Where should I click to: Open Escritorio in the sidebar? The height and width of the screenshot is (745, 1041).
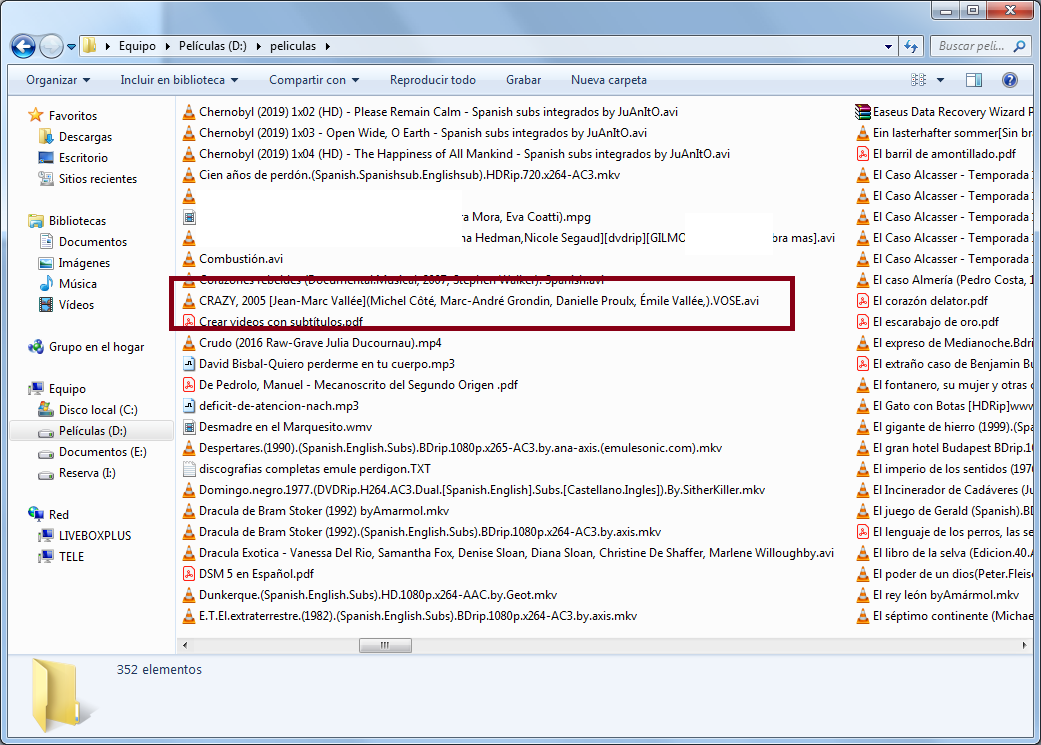[83, 158]
